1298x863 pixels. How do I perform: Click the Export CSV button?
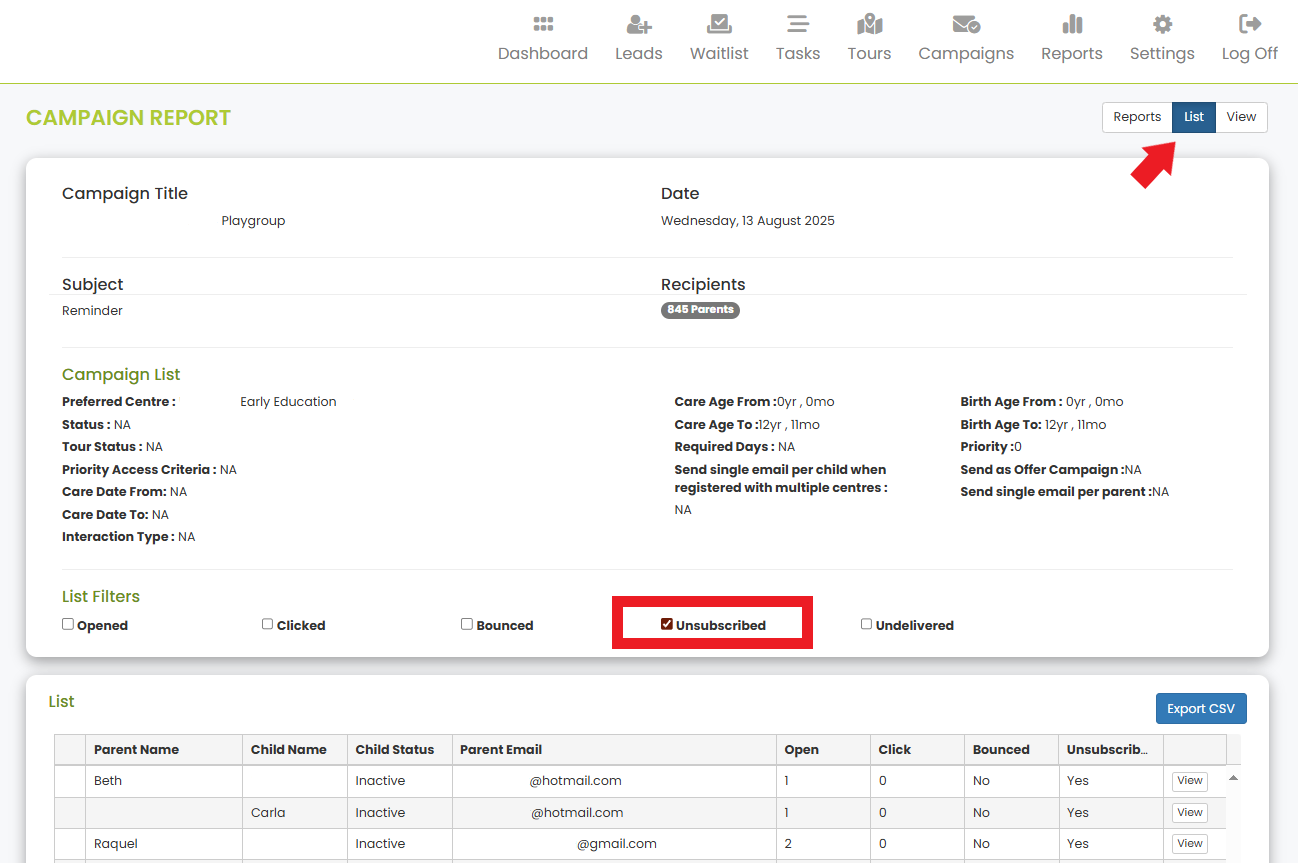tap(1200, 709)
